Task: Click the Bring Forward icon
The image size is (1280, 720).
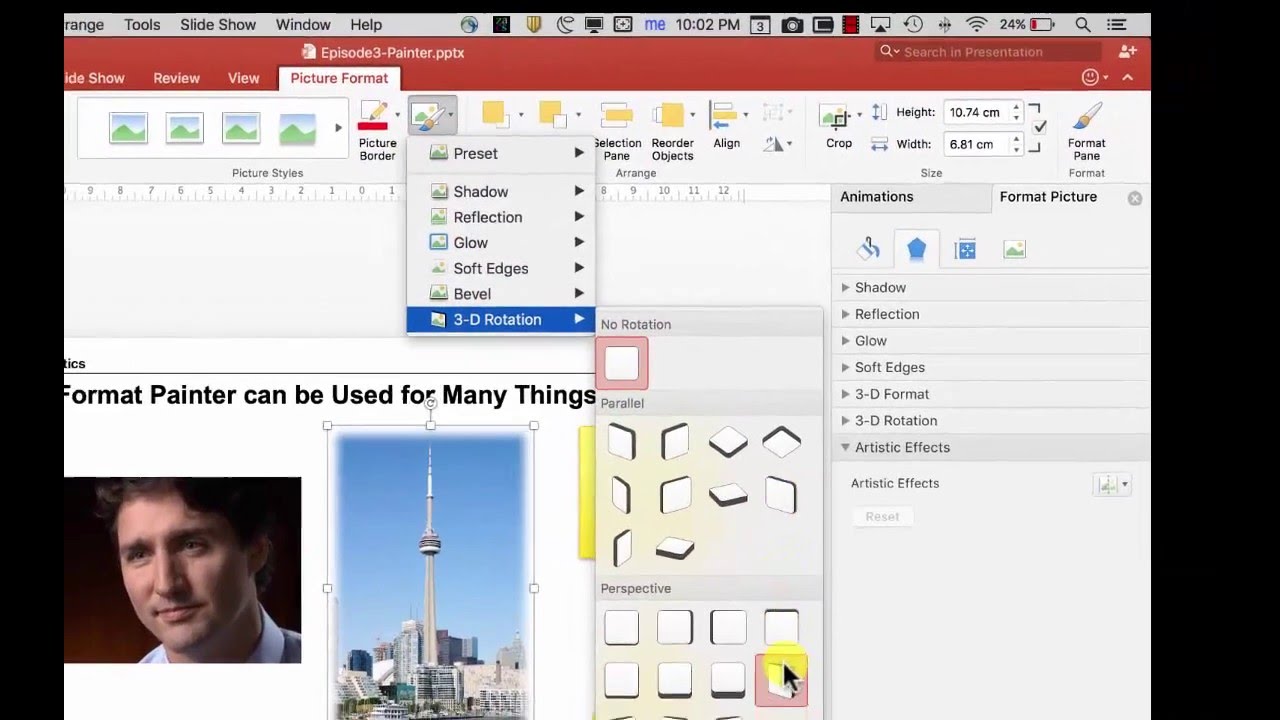Action: pyautogui.click(x=495, y=115)
